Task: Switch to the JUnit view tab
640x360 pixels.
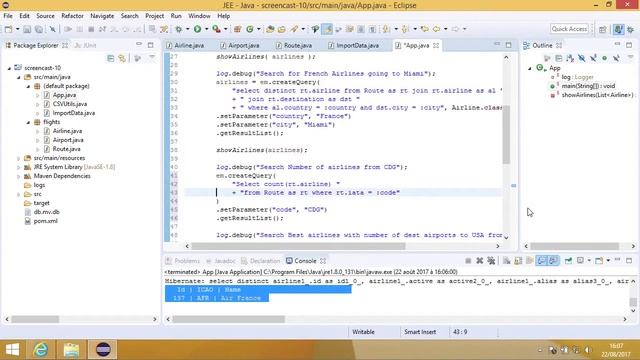Action: pyautogui.click(x=85, y=45)
